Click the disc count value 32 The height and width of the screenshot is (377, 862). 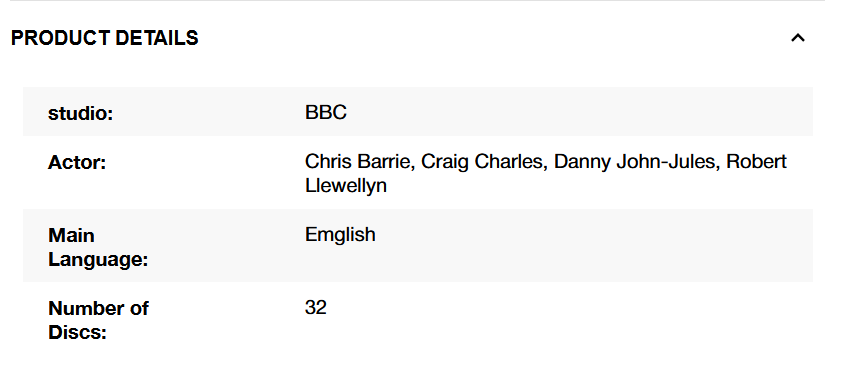tap(316, 307)
